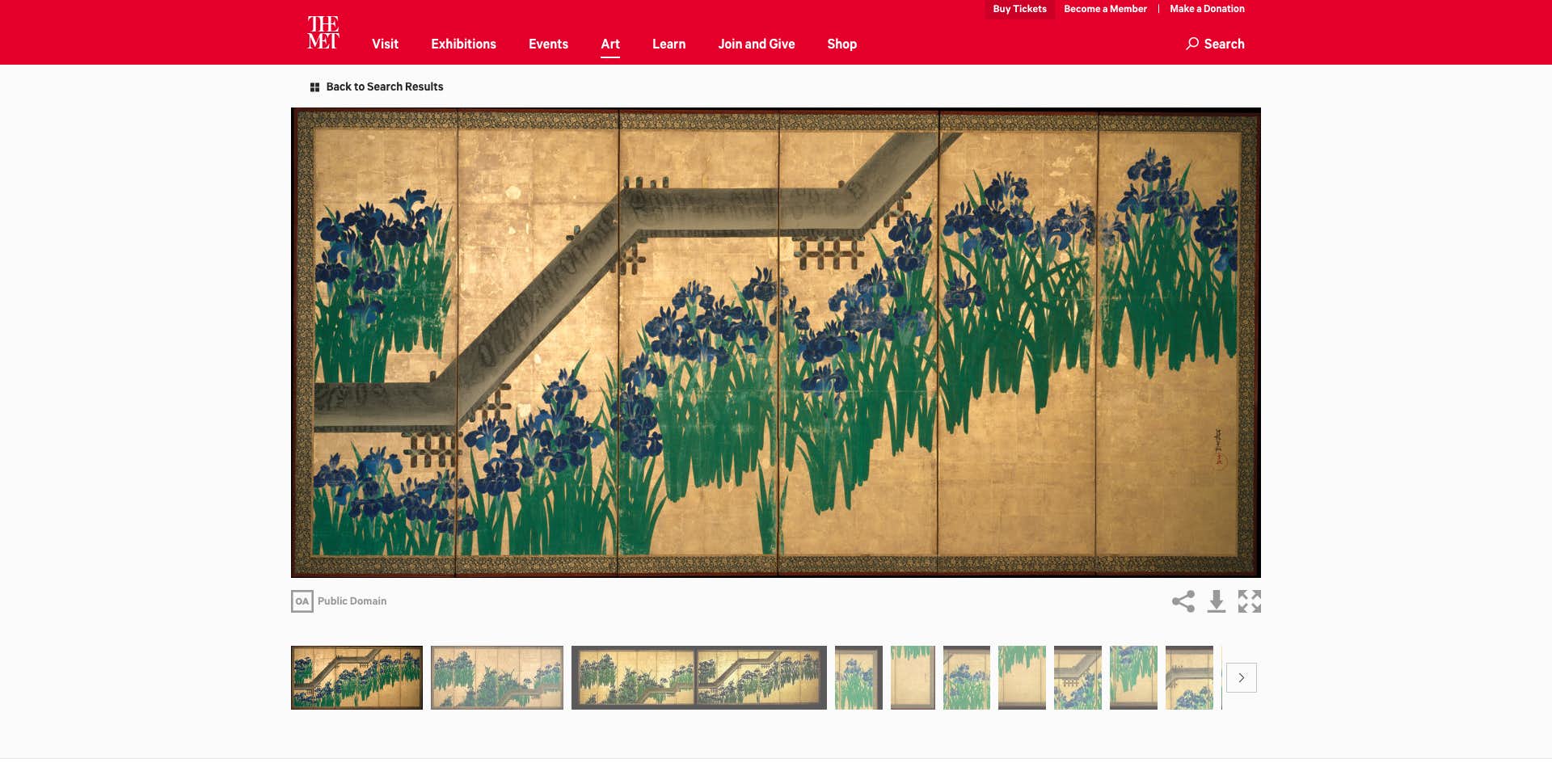Click The Met logo

[x=323, y=33]
